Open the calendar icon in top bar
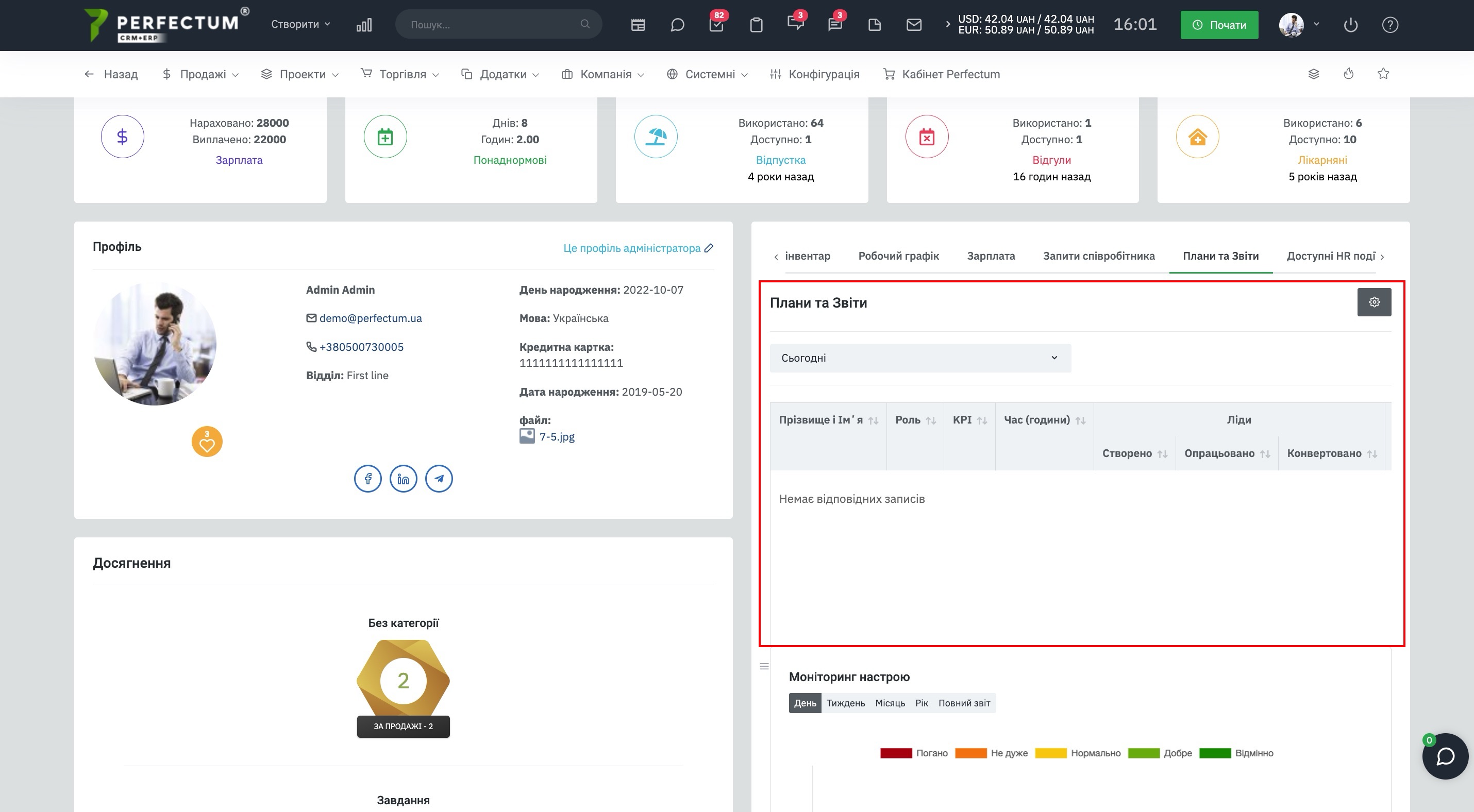The image size is (1474, 812). click(638, 25)
